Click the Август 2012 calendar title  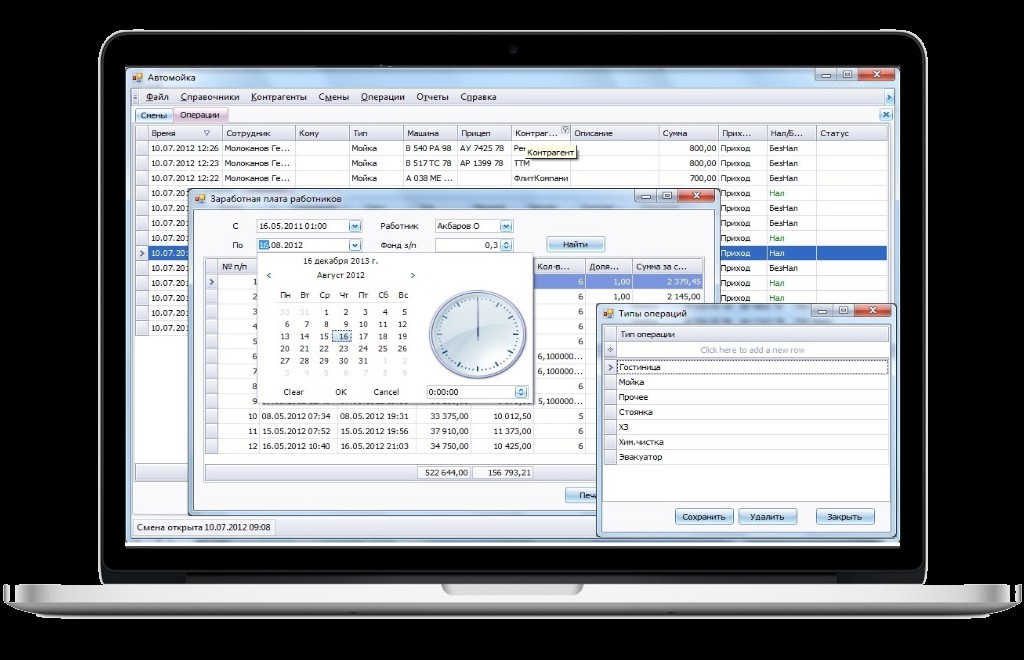click(340, 275)
